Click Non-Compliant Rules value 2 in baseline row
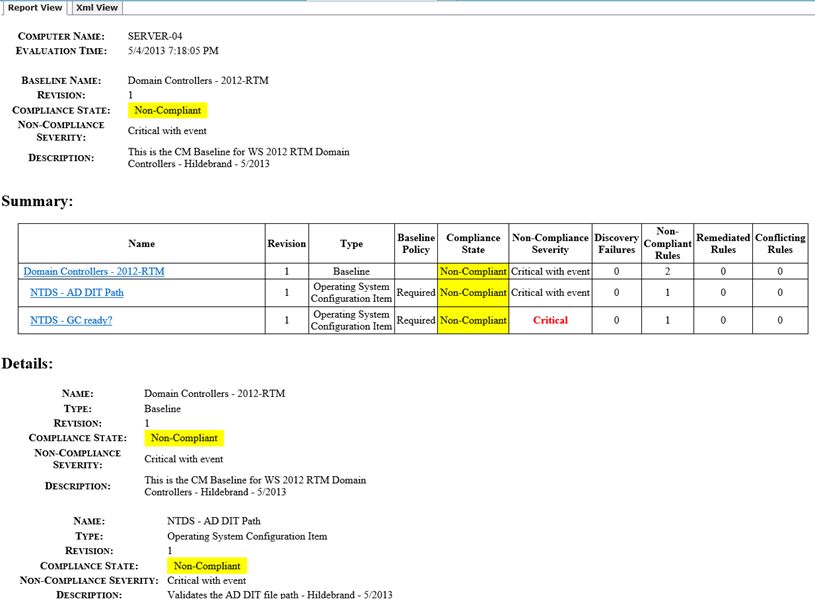The image size is (815, 599). tap(667, 271)
